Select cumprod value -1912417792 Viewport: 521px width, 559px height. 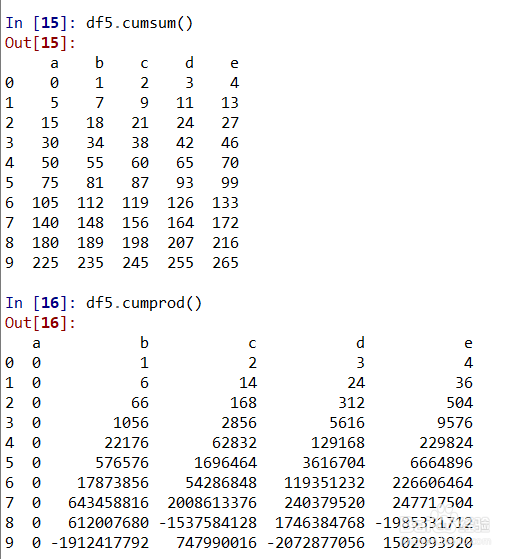pos(100,543)
